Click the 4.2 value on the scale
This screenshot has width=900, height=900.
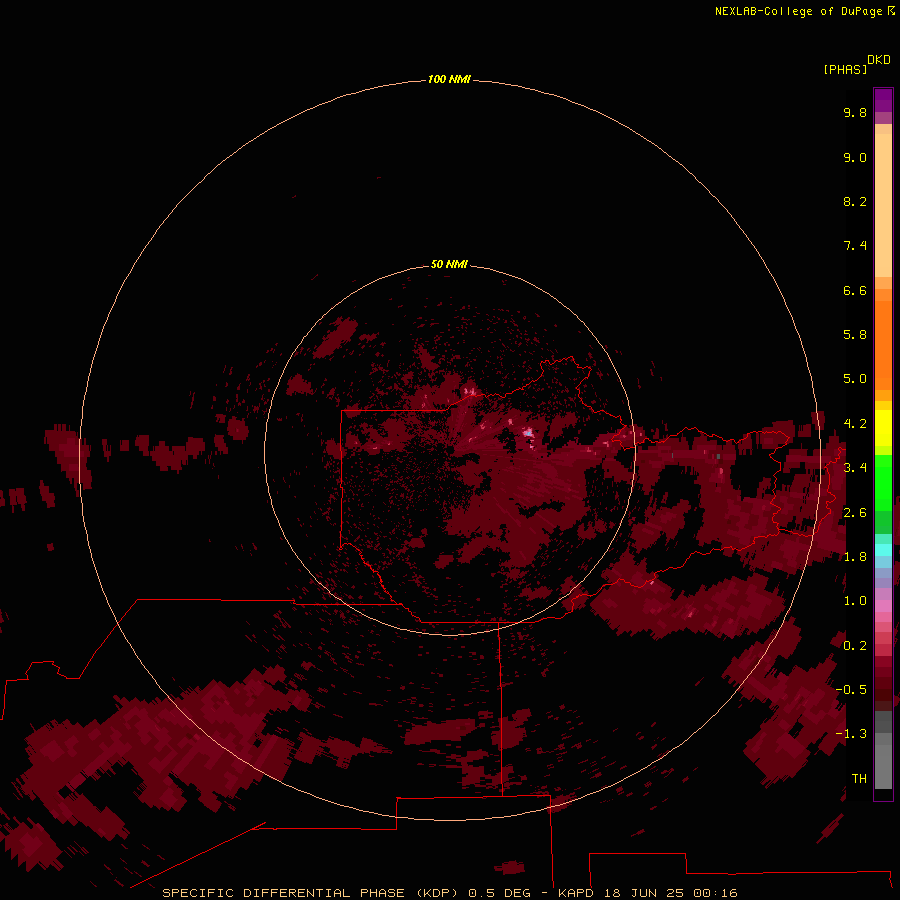(x=855, y=424)
